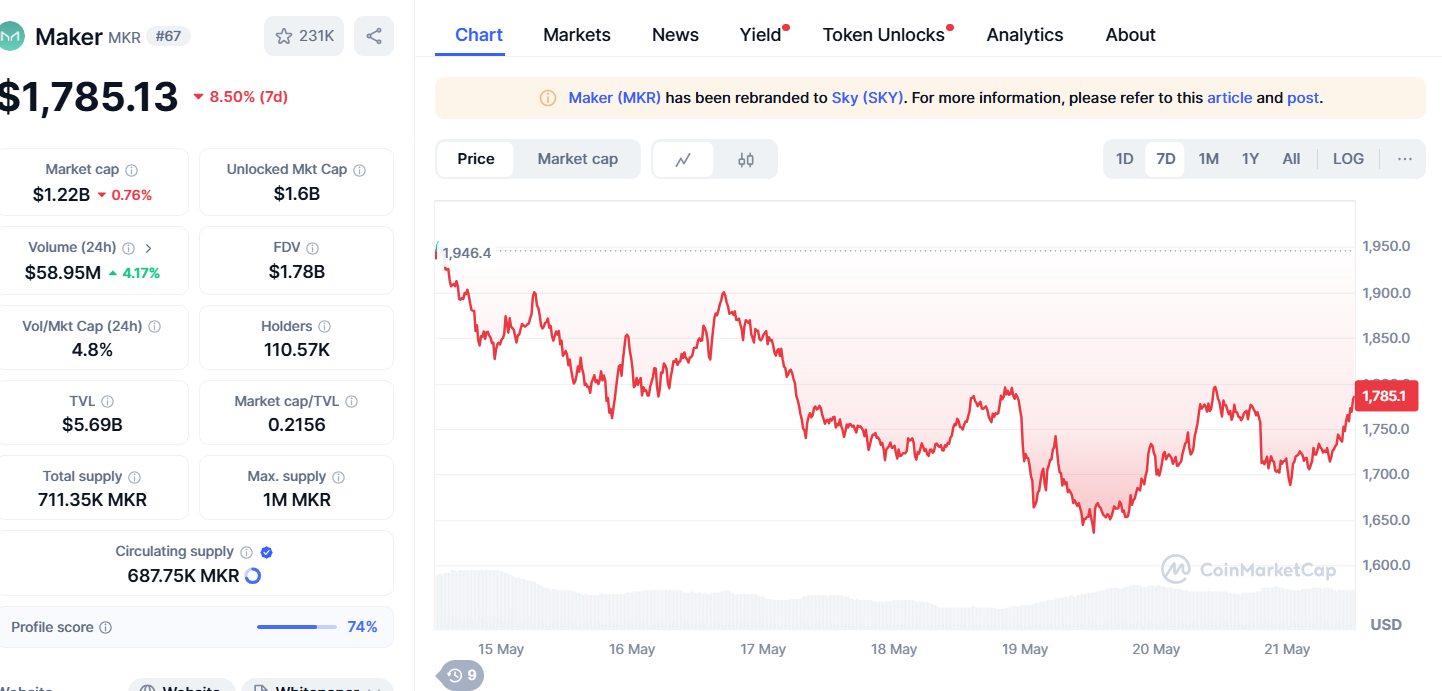
Task: Expand the Volume (24h) chevron
Action: (x=149, y=248)
